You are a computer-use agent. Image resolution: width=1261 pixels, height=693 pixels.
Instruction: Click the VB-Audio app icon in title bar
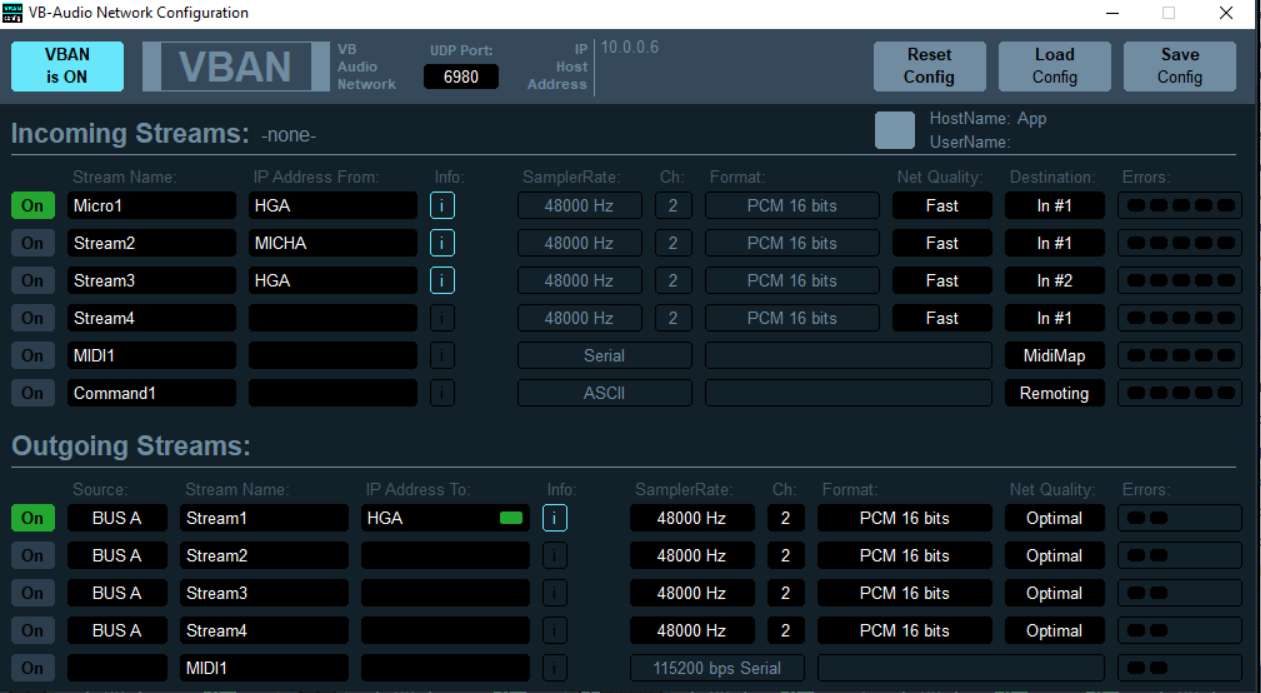[x=13, y=13]
